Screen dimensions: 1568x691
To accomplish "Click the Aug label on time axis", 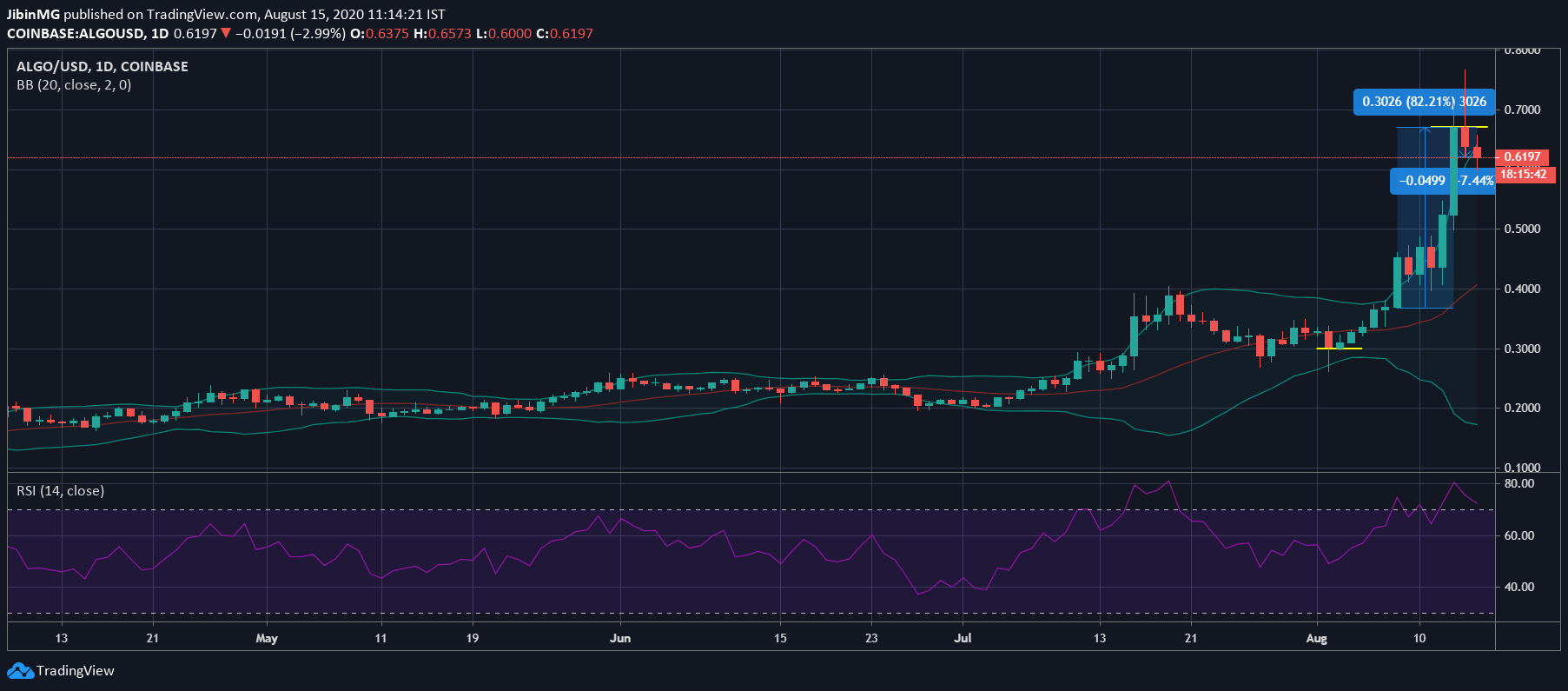I will point(1317,638).
